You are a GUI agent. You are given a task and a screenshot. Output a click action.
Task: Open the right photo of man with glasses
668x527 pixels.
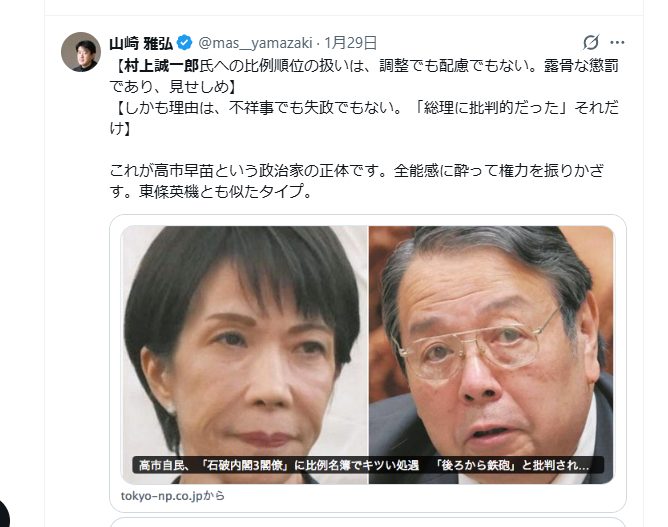(x=491, y=354)
